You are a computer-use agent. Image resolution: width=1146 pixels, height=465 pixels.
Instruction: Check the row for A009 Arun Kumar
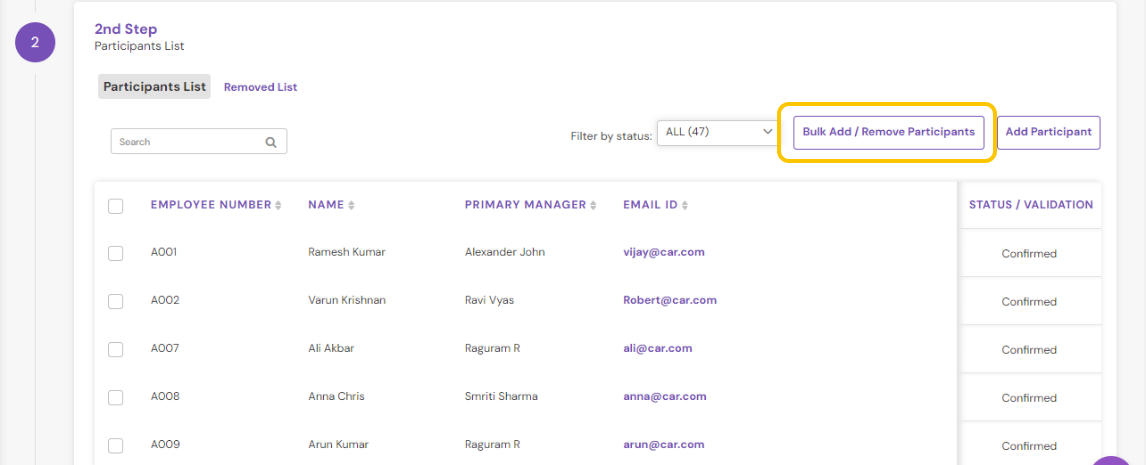115,445
